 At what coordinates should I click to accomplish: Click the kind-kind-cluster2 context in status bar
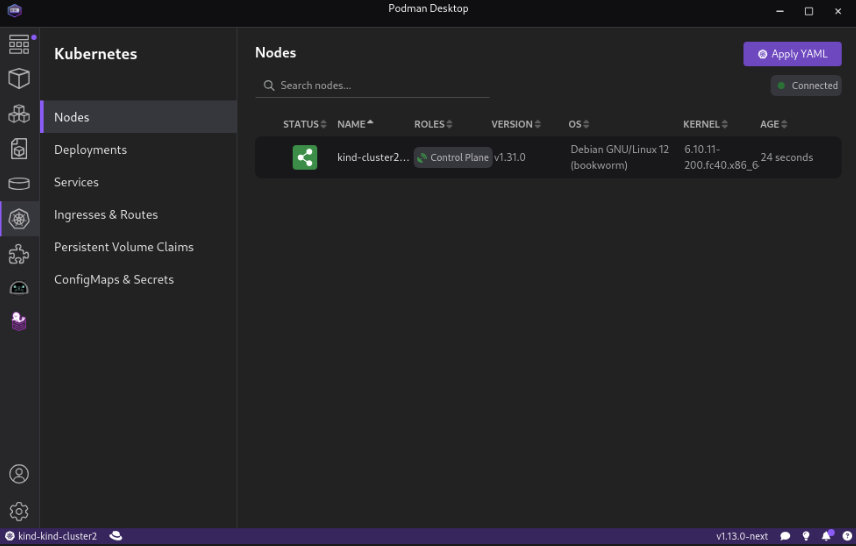click(x=51, y=536)
